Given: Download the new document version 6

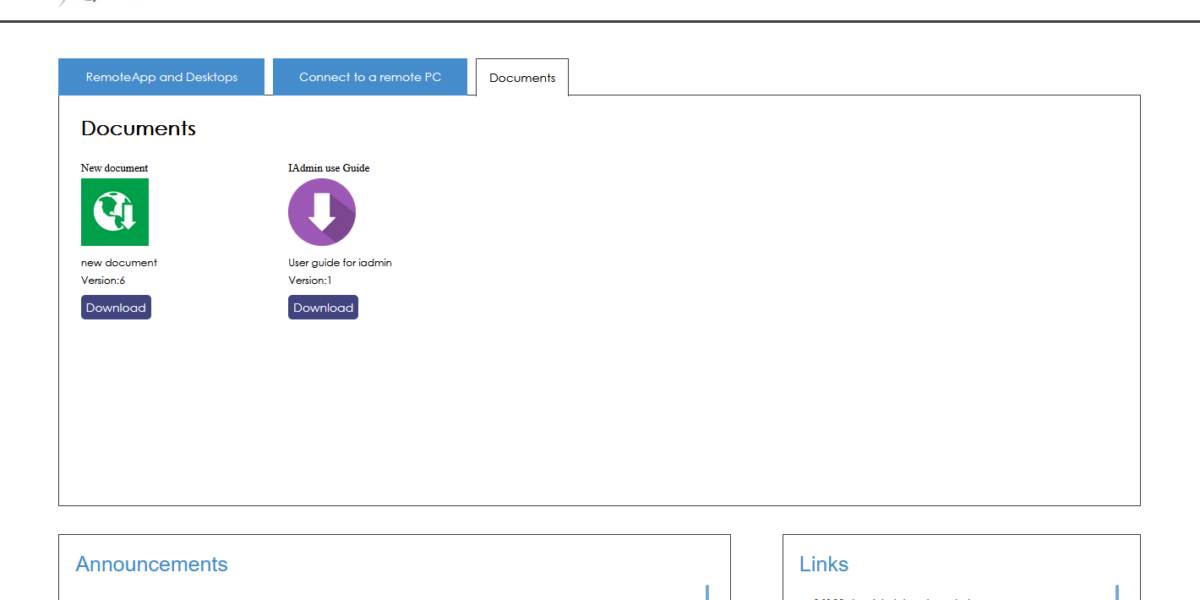Looking at the screenshot, I should pyautogui.click(x=116, y=308).
